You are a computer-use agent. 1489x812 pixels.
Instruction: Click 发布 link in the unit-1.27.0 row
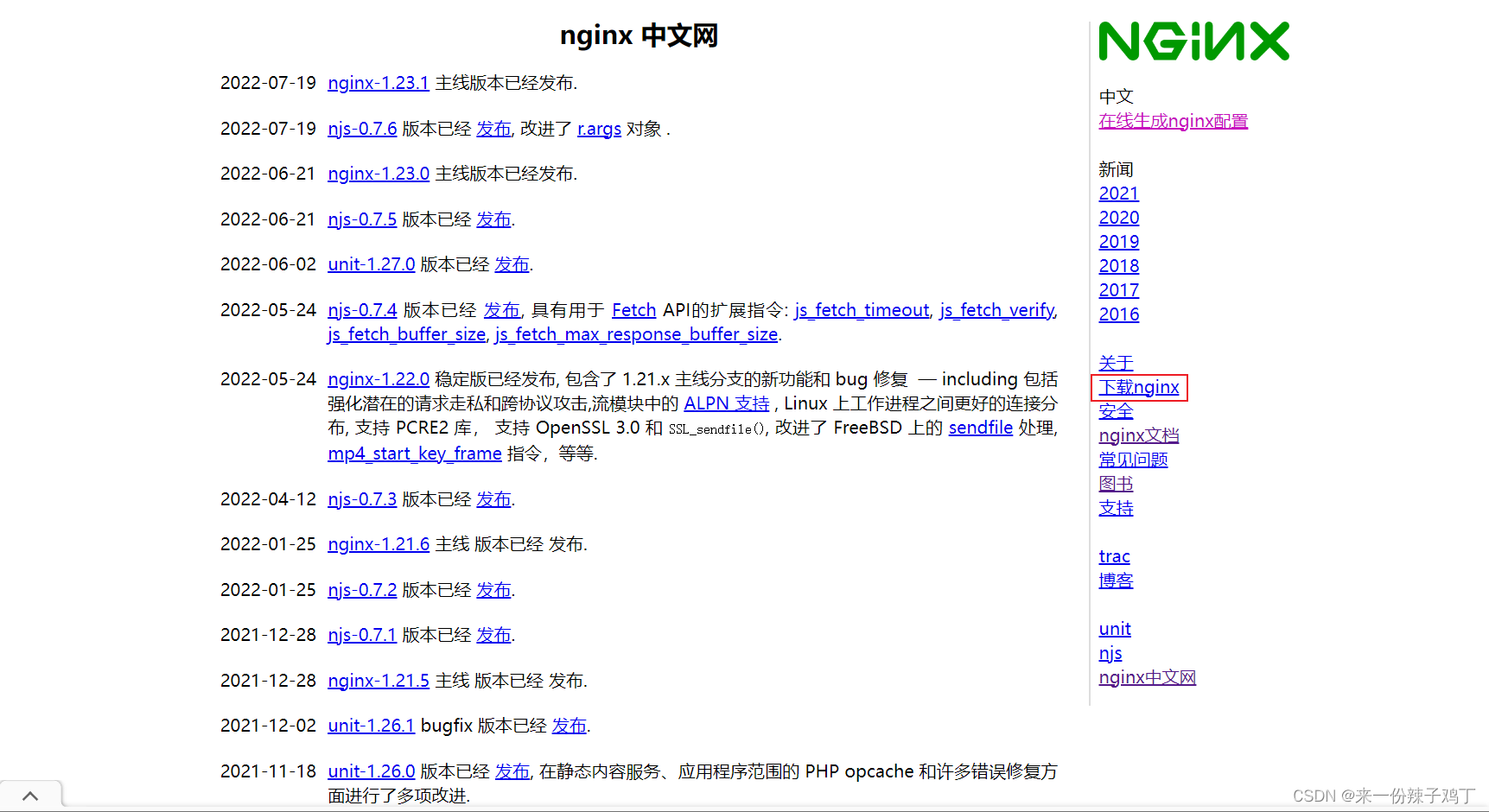point(512,264)
